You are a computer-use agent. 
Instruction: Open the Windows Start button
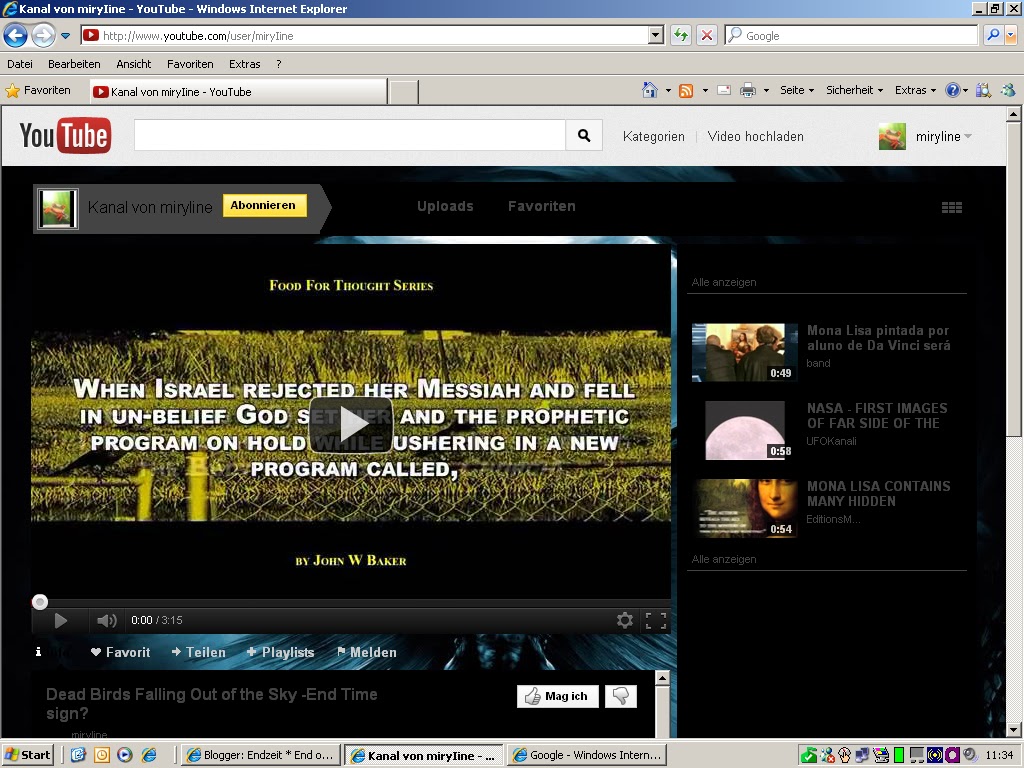point(27,755)
